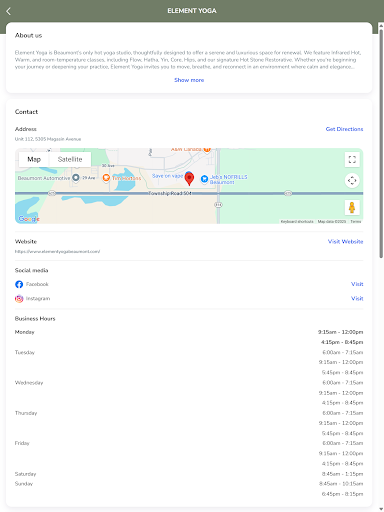
Task: Open map camera controls button
Action: (x=352, y=180)
